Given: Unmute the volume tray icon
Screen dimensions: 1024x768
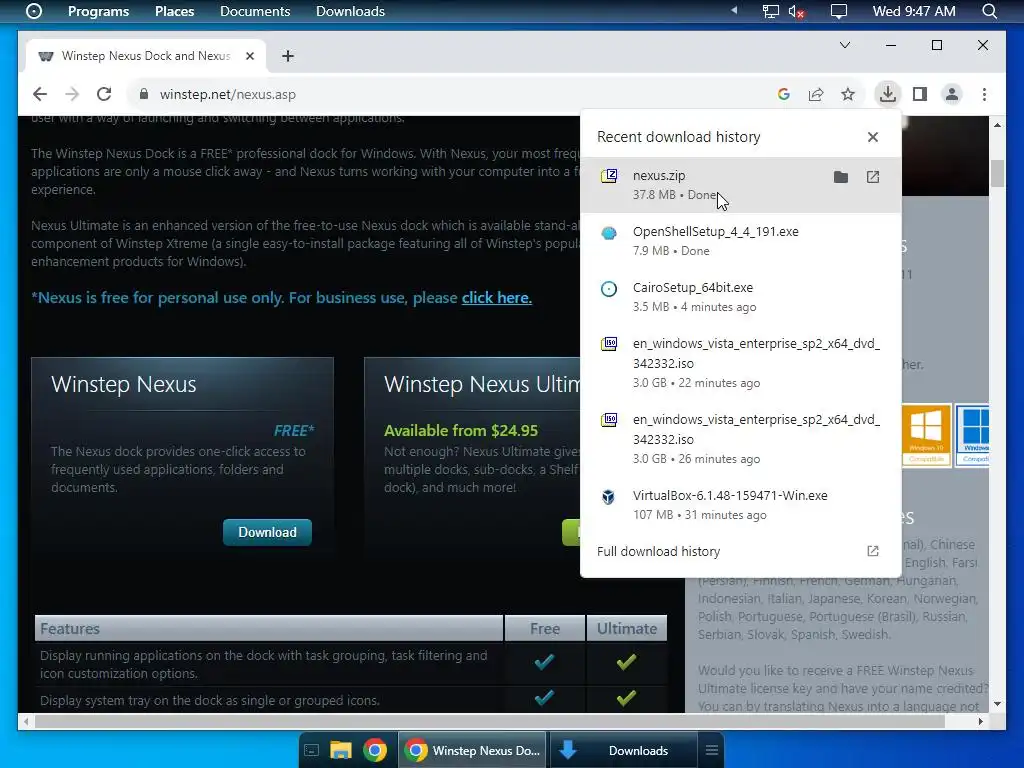Looking at the screenshot, I should coord(796,11).
